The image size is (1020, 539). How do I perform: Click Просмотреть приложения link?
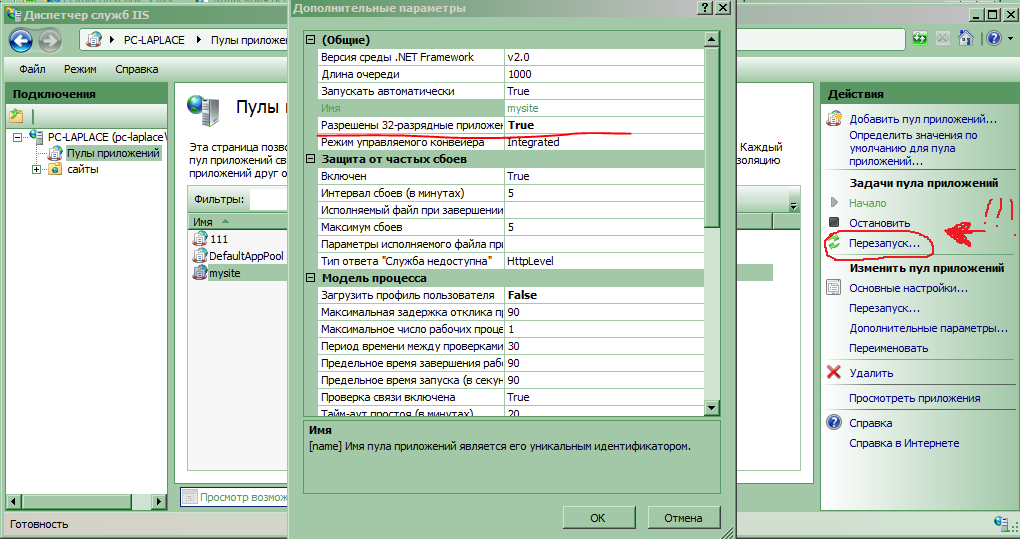(x=915, y=399)
